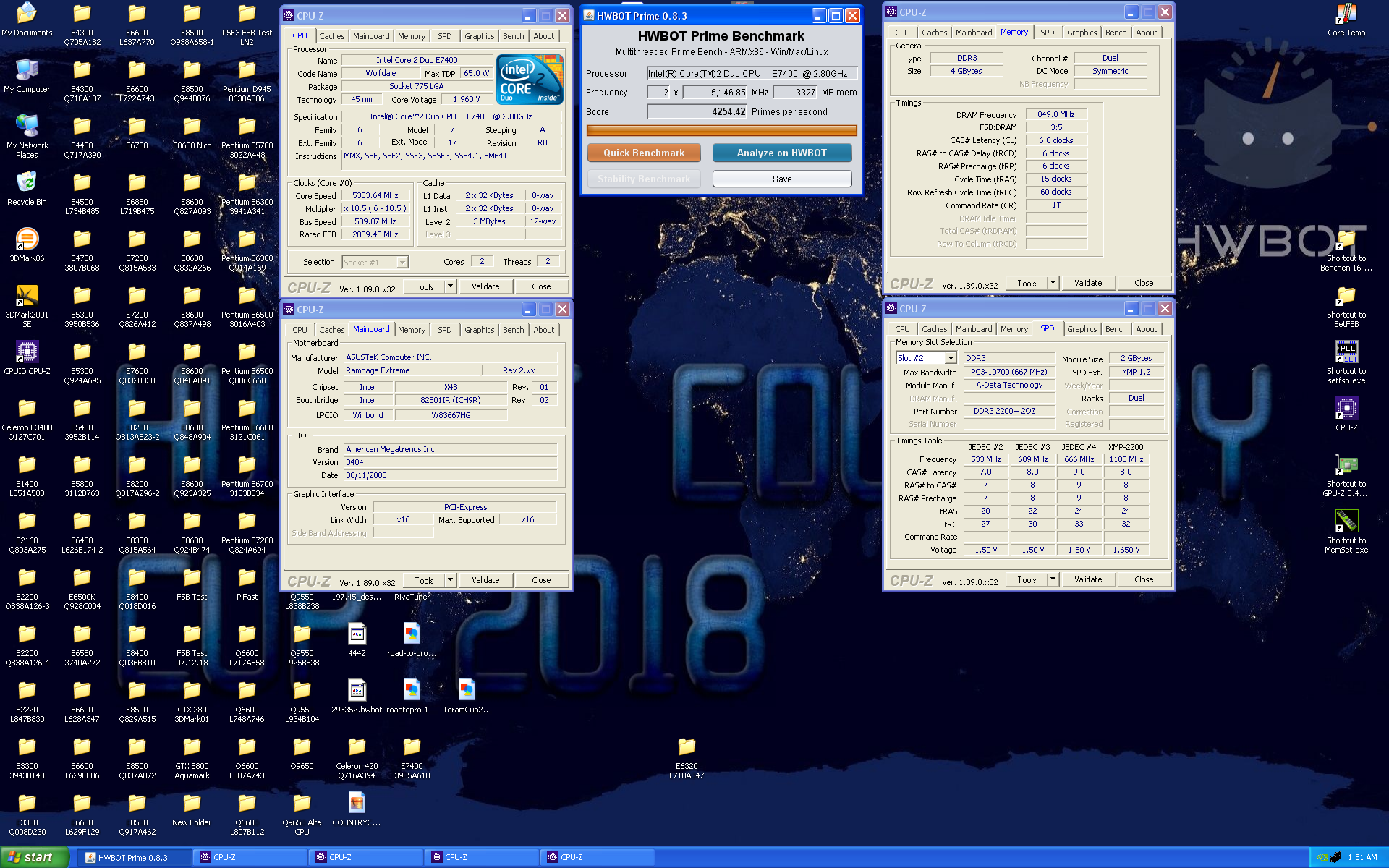Open Shortcut to MemSet.exe icon
This screenshot has width=1389, height=868.
[x=1346, y=532]
